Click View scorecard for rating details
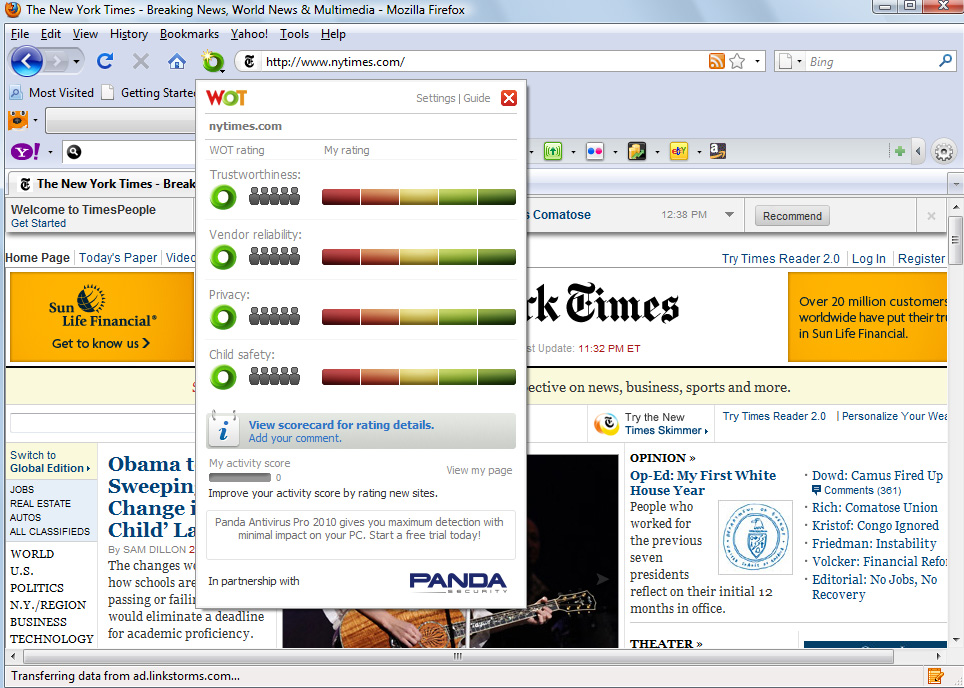 click(x=341, y=425)
